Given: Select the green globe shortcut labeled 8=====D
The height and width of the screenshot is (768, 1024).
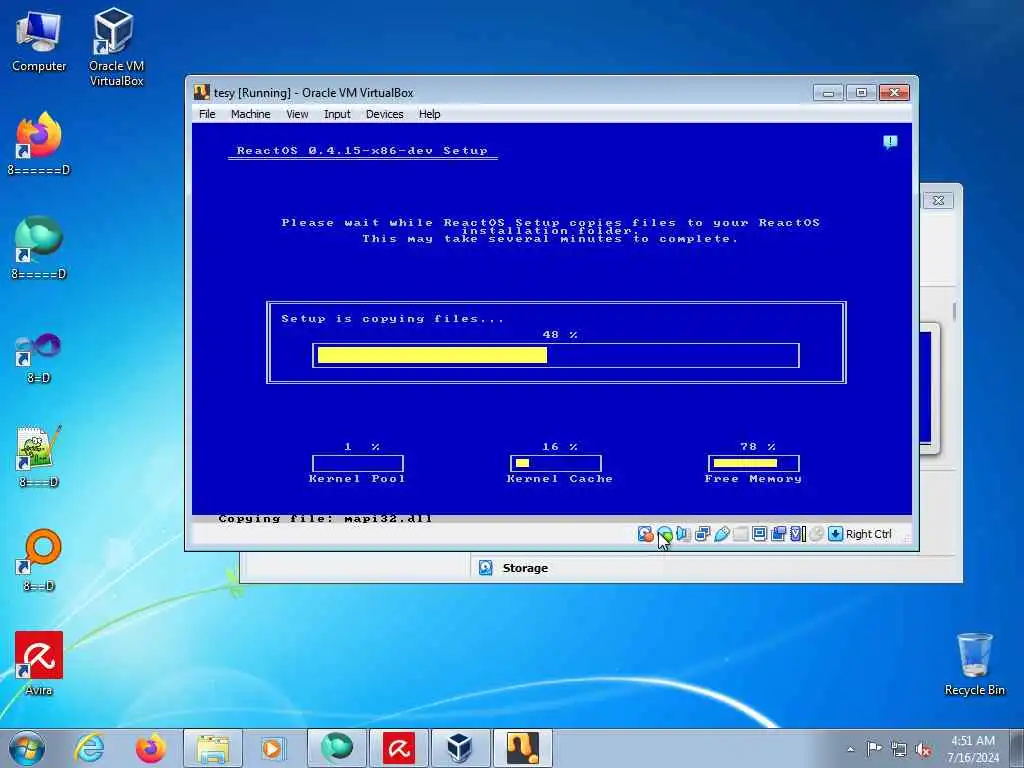Looking at the screenshot, I should (x=39, y=248).
